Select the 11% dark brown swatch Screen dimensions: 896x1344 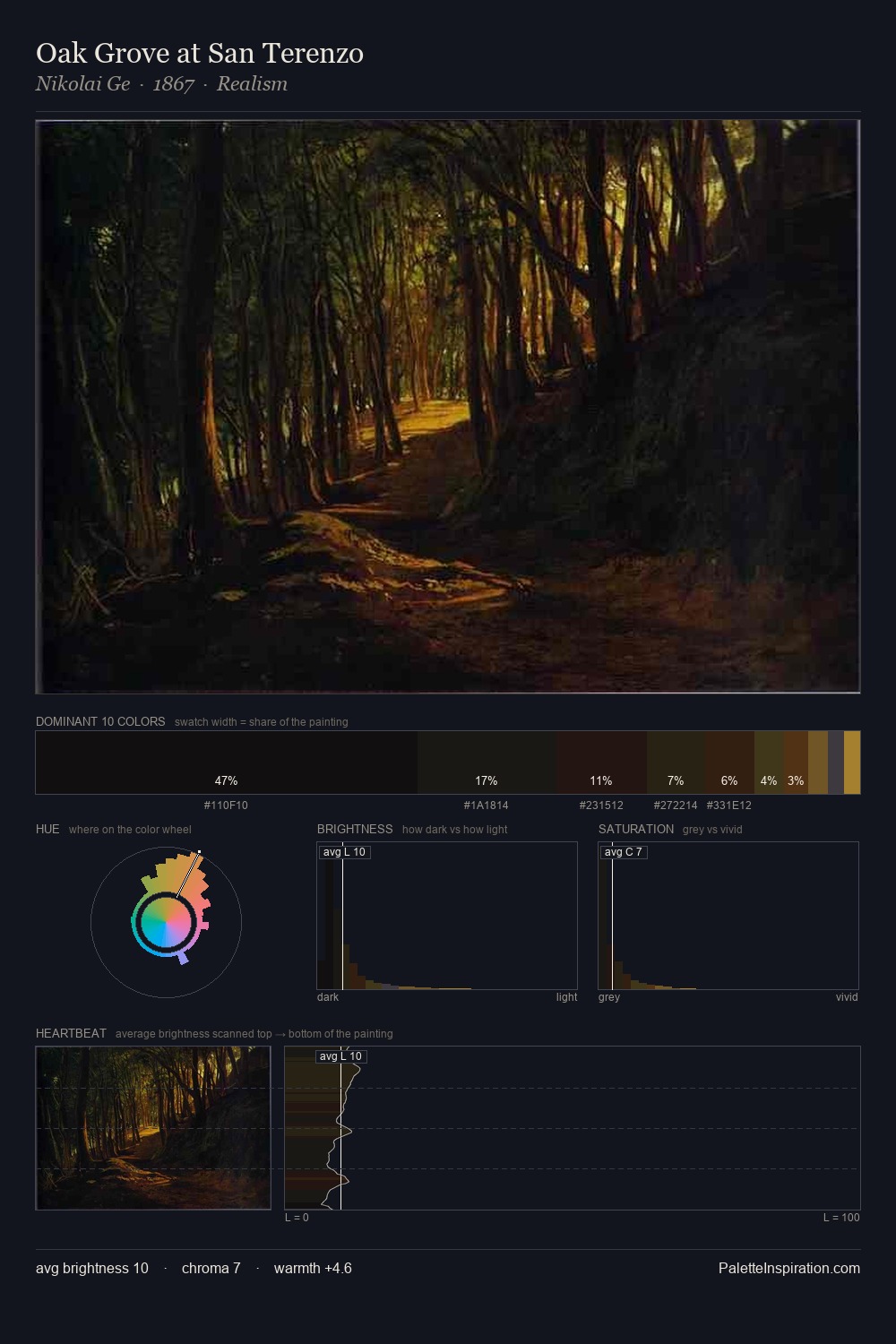pyautogui.click(x=602, y=762)
